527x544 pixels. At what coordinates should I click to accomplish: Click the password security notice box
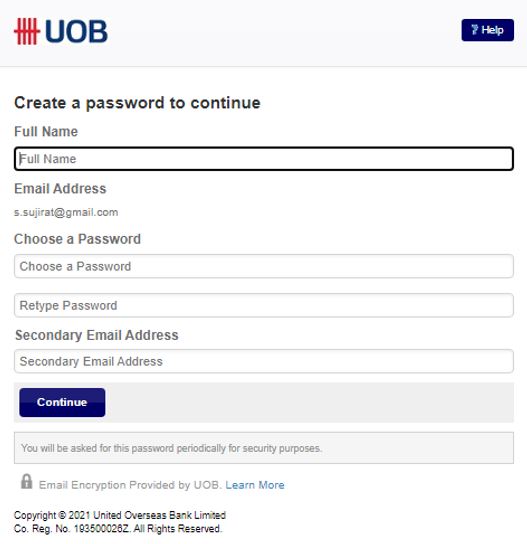click(x=264, y=448)
